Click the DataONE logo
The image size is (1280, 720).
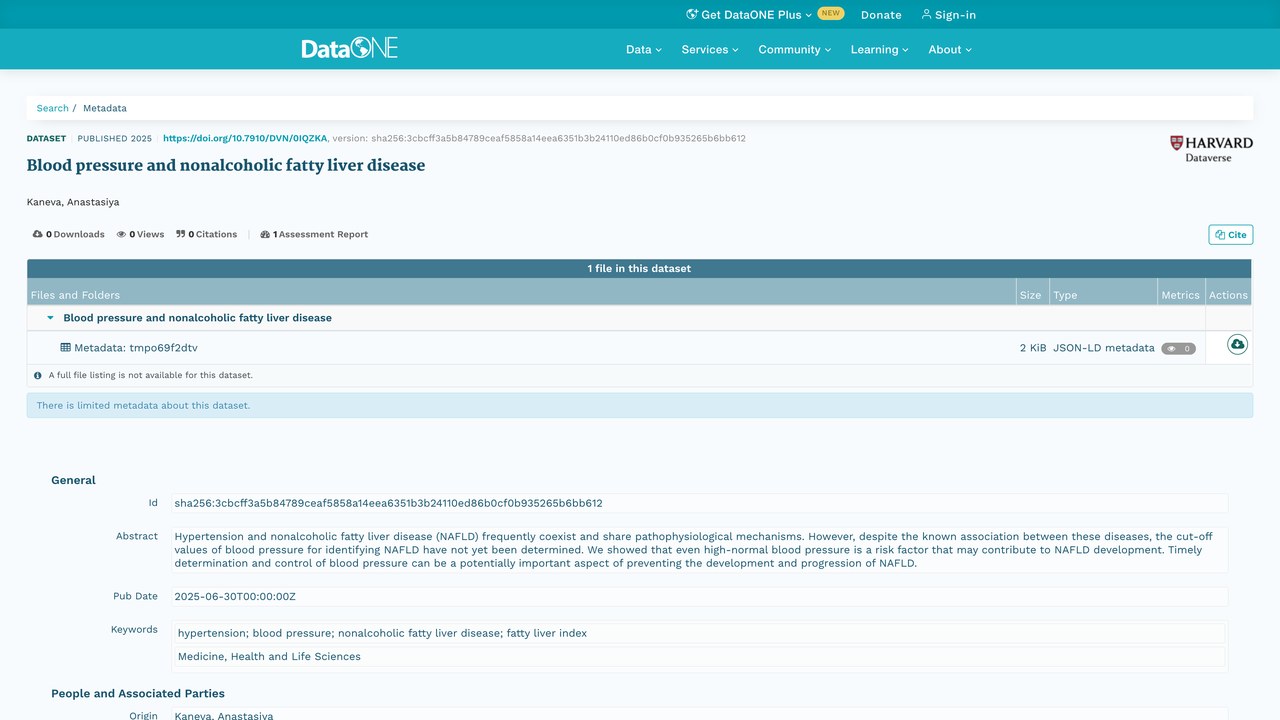(350, 48)
